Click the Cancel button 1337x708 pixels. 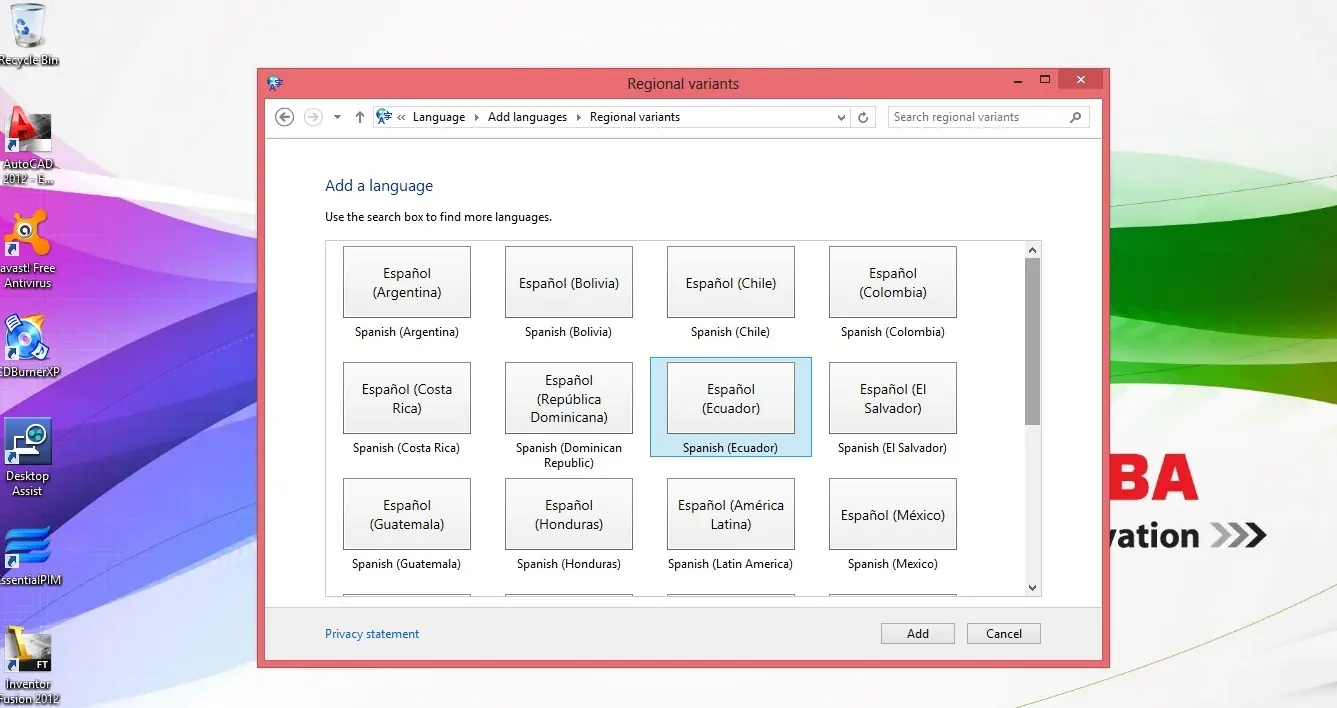[1004, 633]
